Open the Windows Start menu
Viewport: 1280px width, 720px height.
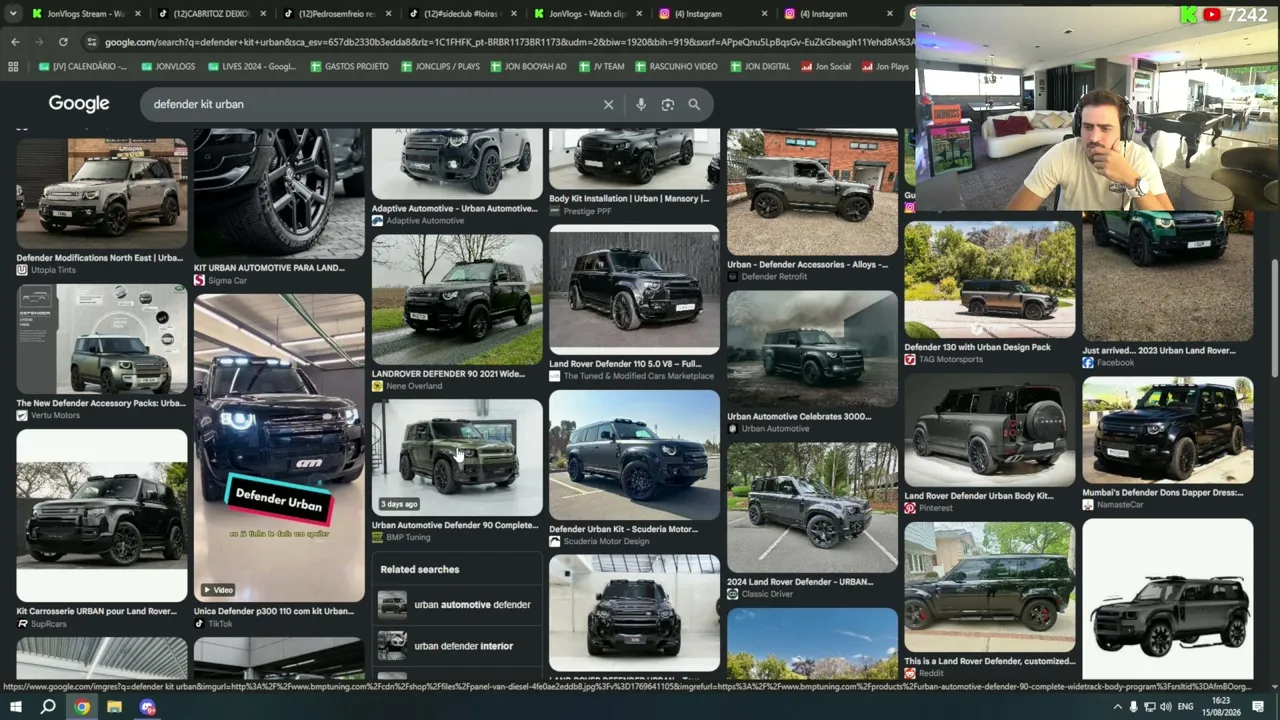(x=15, y=707)
